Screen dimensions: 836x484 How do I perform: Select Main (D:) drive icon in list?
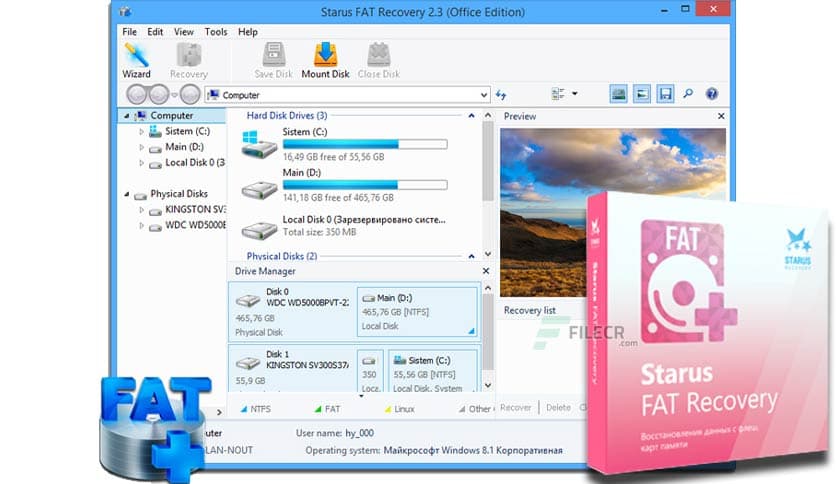pos(259,189)
